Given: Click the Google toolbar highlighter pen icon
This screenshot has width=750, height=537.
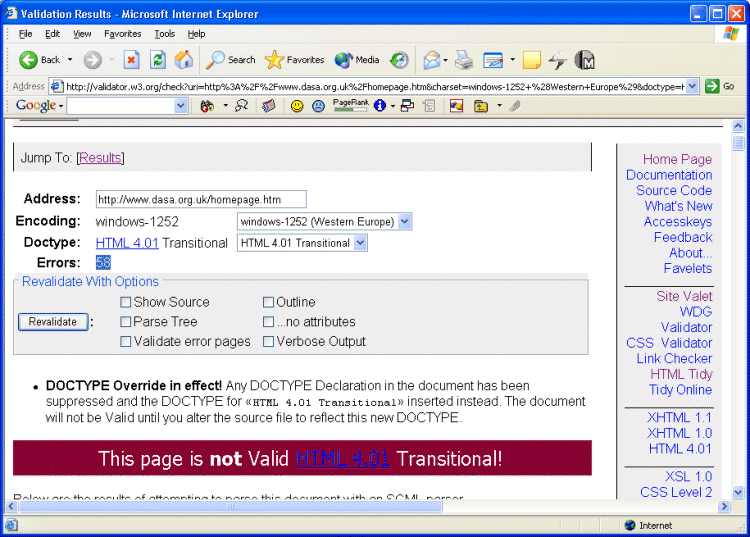Looking at the screenshot, I should pyautogui.click(x=515, y=106).
